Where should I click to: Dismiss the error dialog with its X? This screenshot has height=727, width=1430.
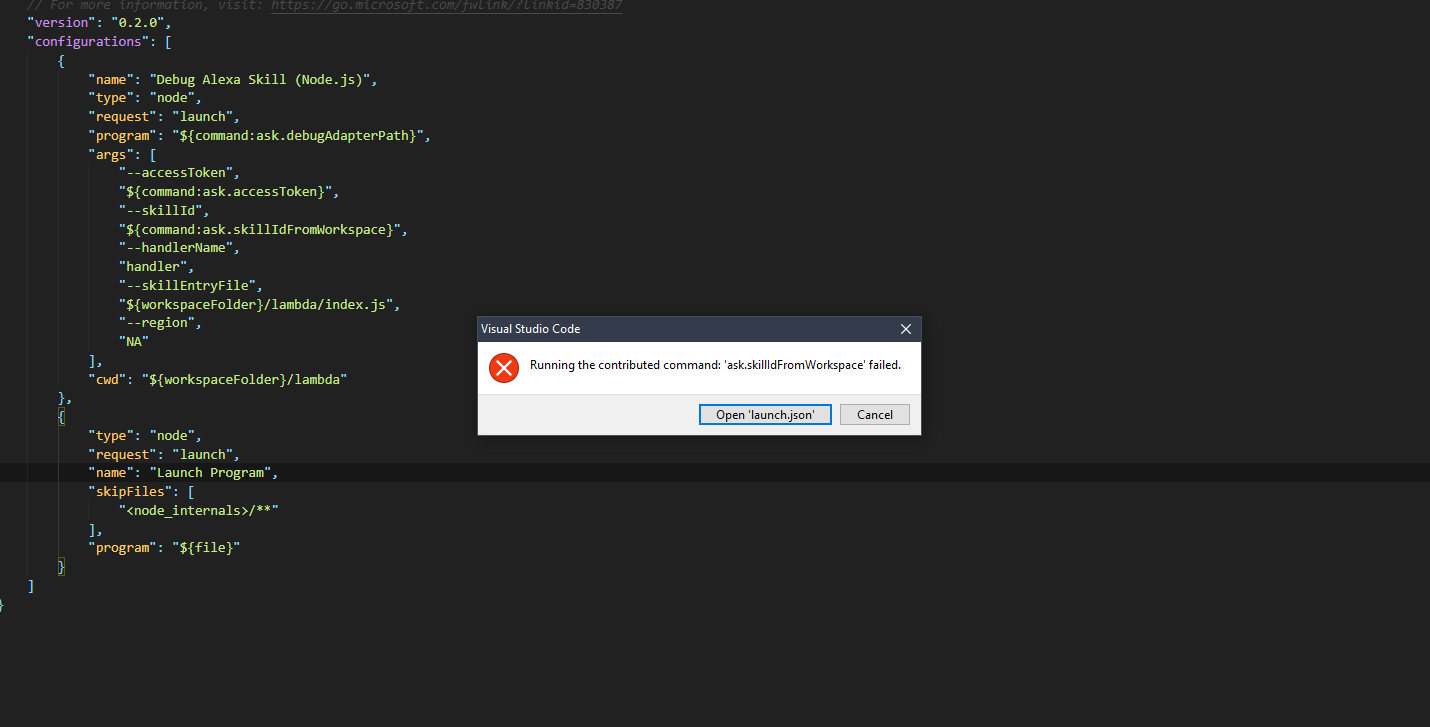click(906, 328)
